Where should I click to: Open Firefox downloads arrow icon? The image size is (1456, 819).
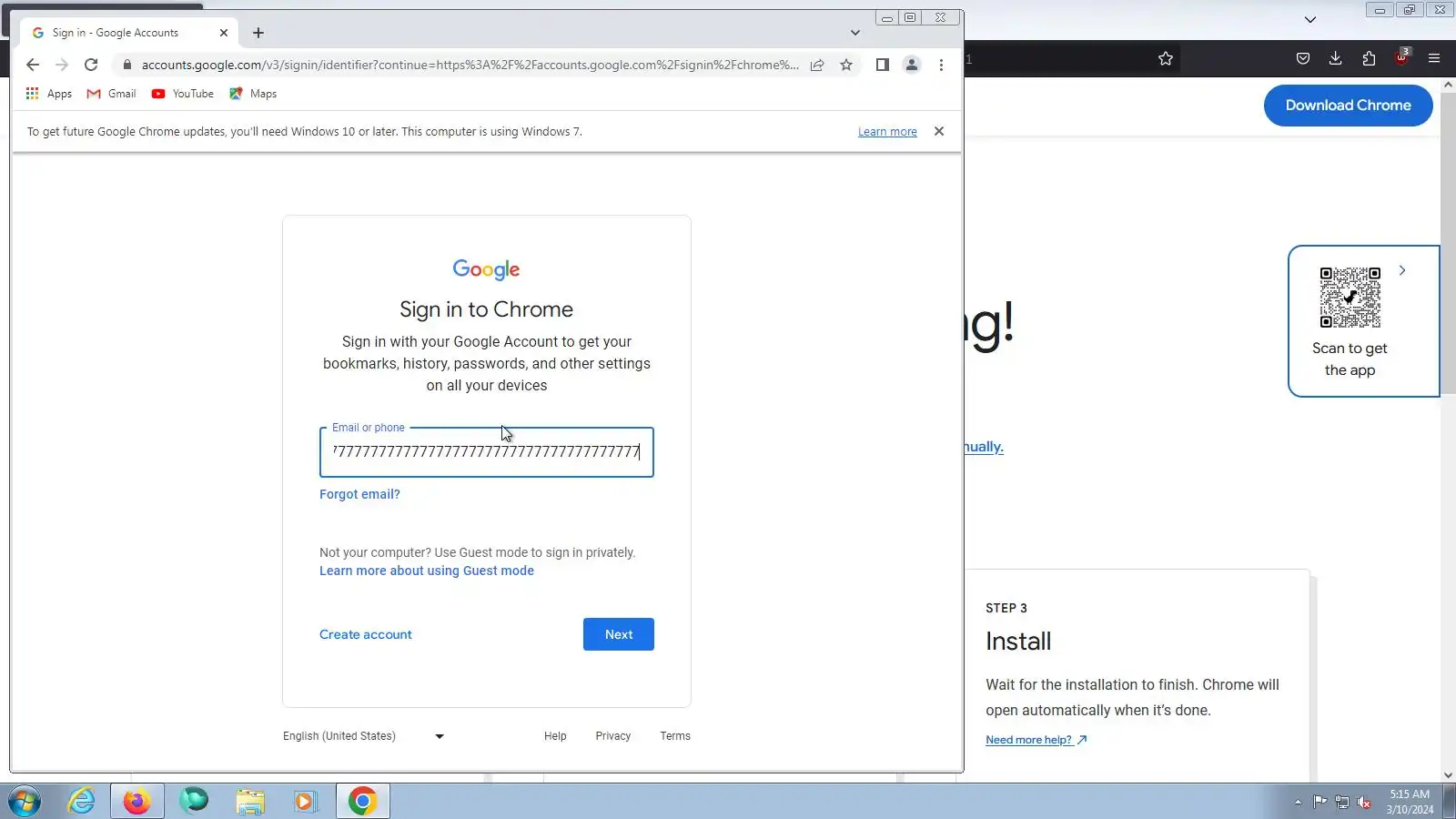[1335, 58]
